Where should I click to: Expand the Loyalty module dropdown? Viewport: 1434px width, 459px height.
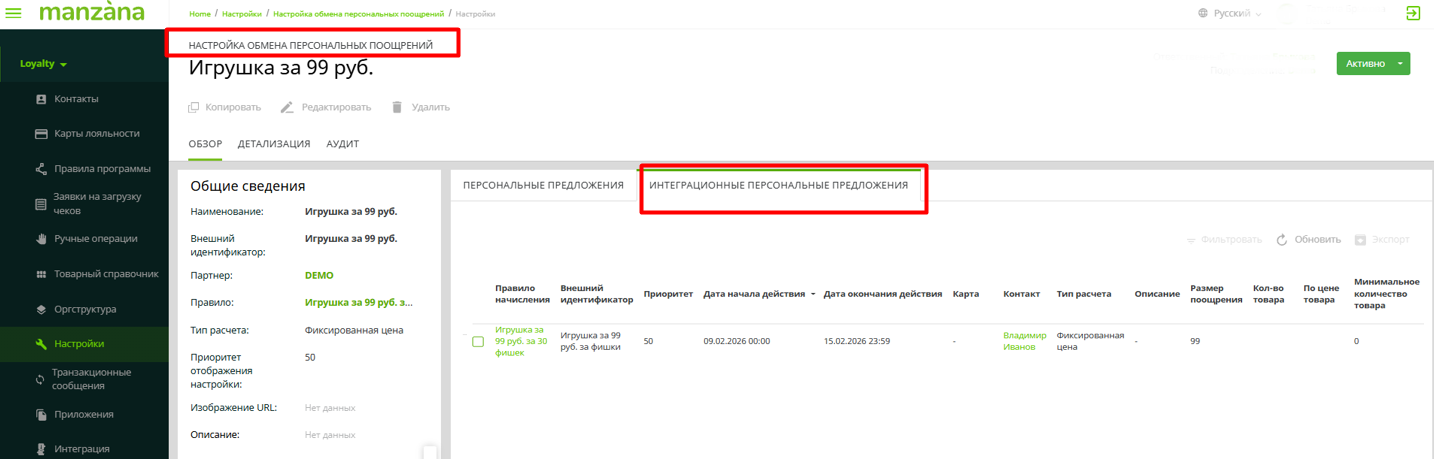coord(44,64)
